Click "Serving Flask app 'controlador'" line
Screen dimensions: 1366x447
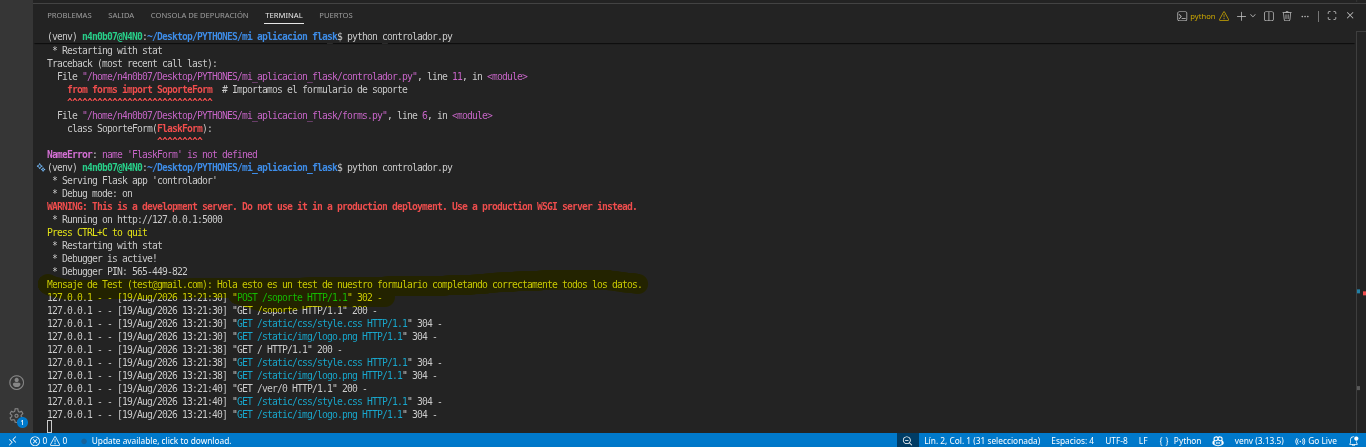[134, 180]
